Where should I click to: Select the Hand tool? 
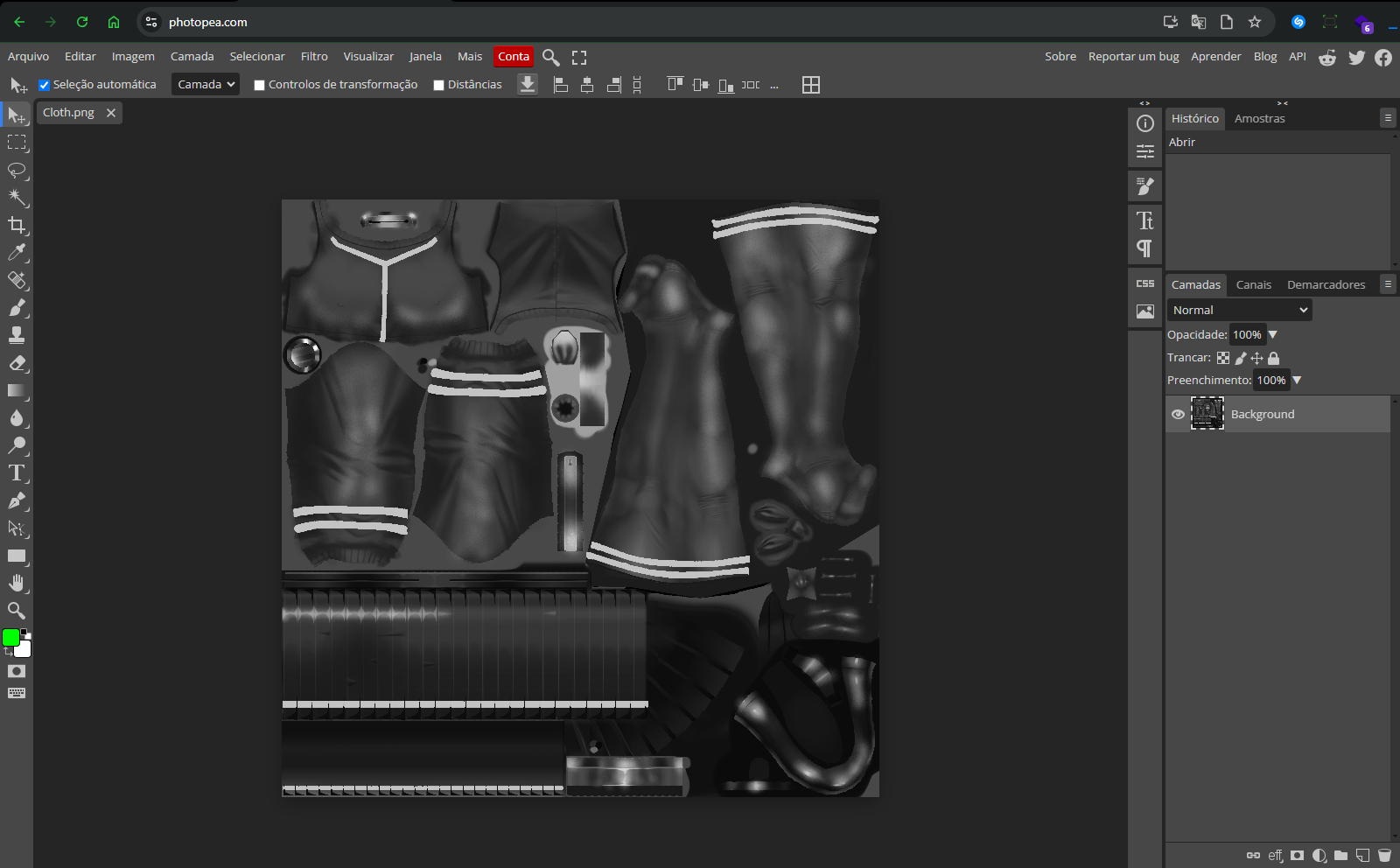tap(17, 583)
